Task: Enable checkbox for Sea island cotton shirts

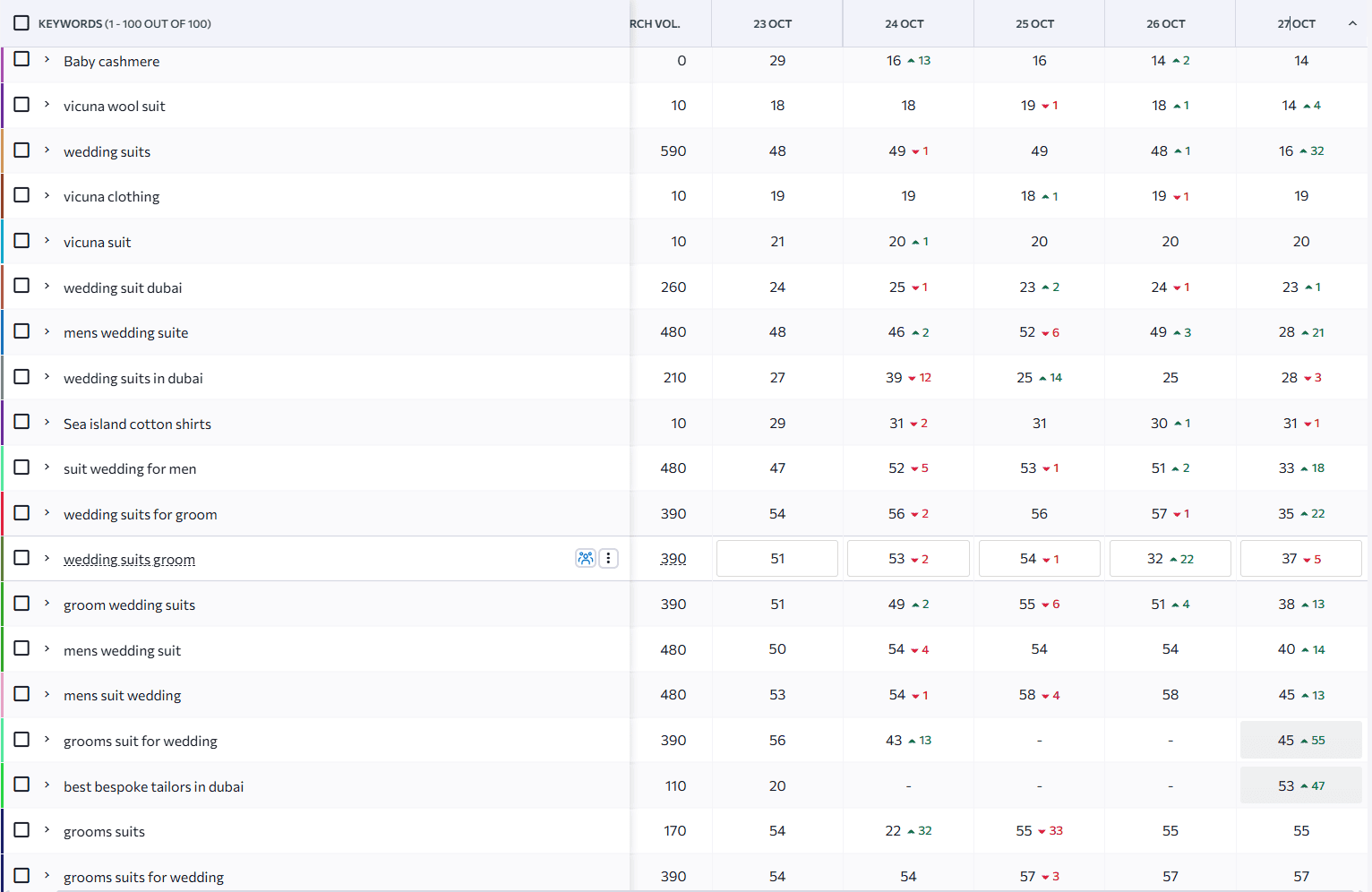Action: coord(21,422)
